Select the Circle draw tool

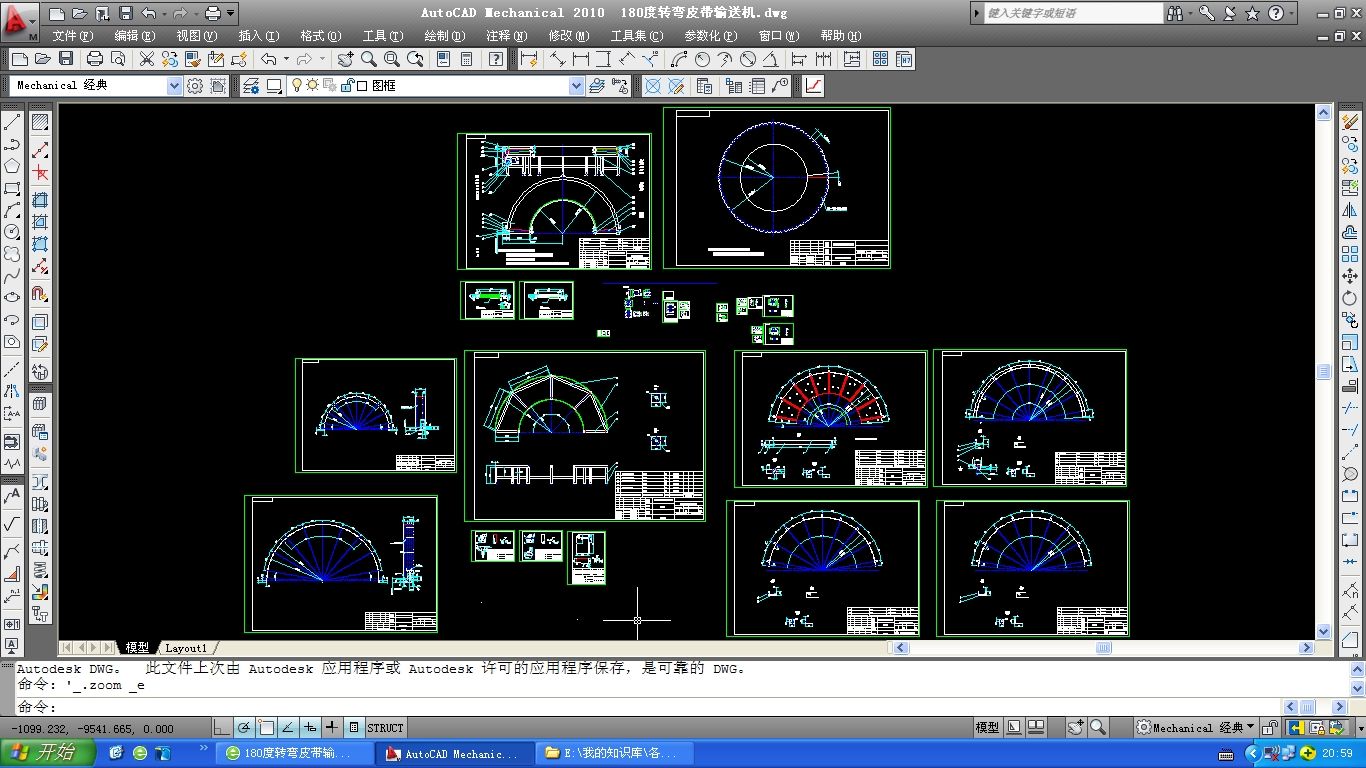tap(12, 232)
